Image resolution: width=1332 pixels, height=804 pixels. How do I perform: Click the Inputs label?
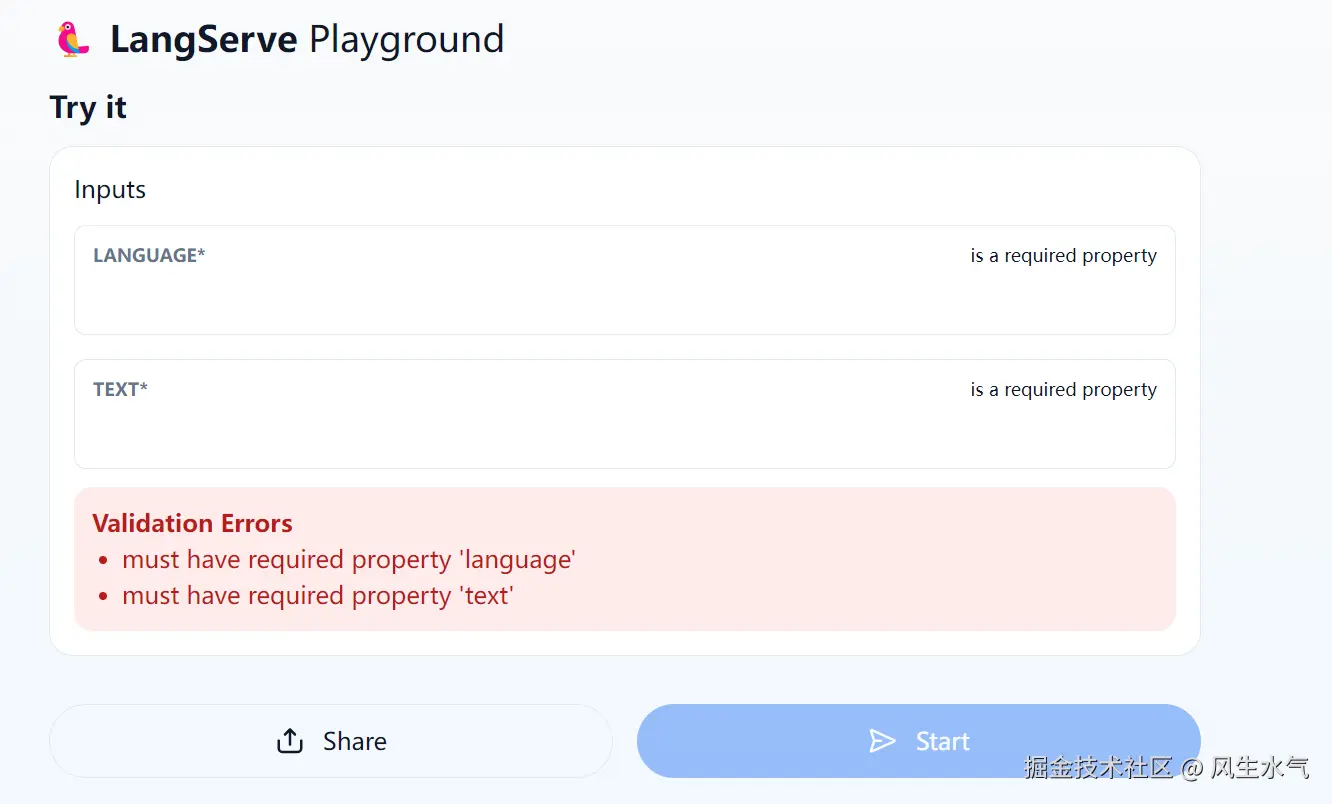pos(110,190)
